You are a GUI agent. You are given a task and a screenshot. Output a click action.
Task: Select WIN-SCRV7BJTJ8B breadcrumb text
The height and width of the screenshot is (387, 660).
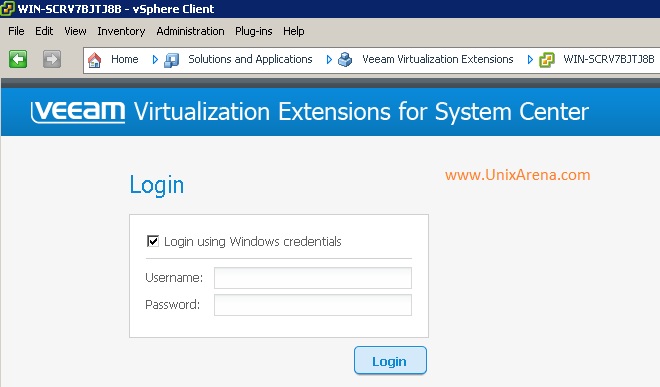tap(609, 59)
